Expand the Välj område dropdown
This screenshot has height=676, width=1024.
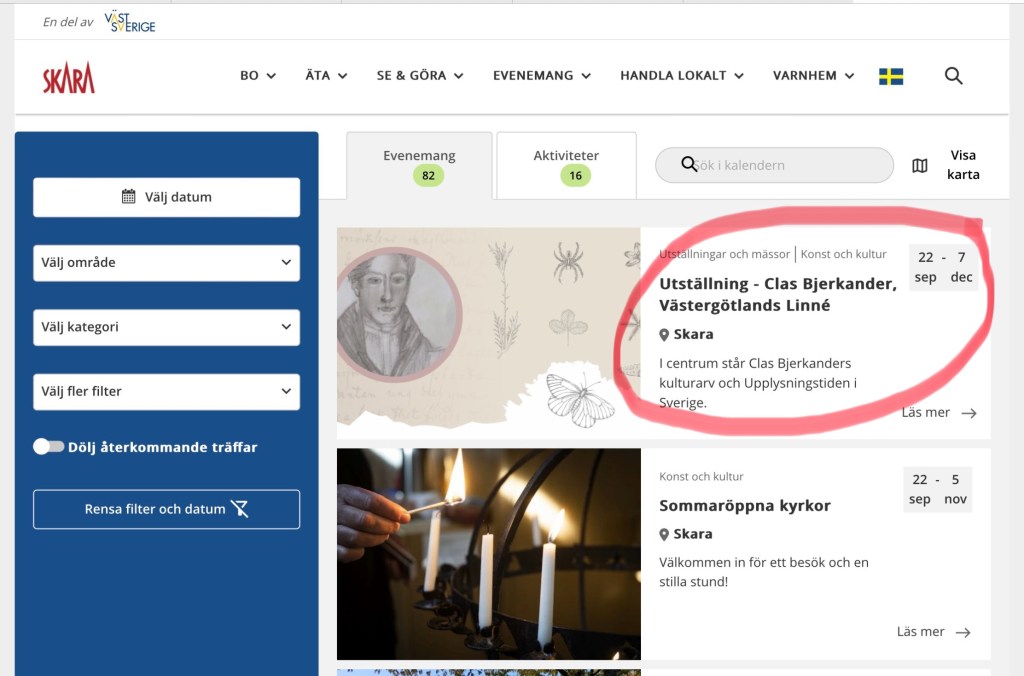point(166,263)
